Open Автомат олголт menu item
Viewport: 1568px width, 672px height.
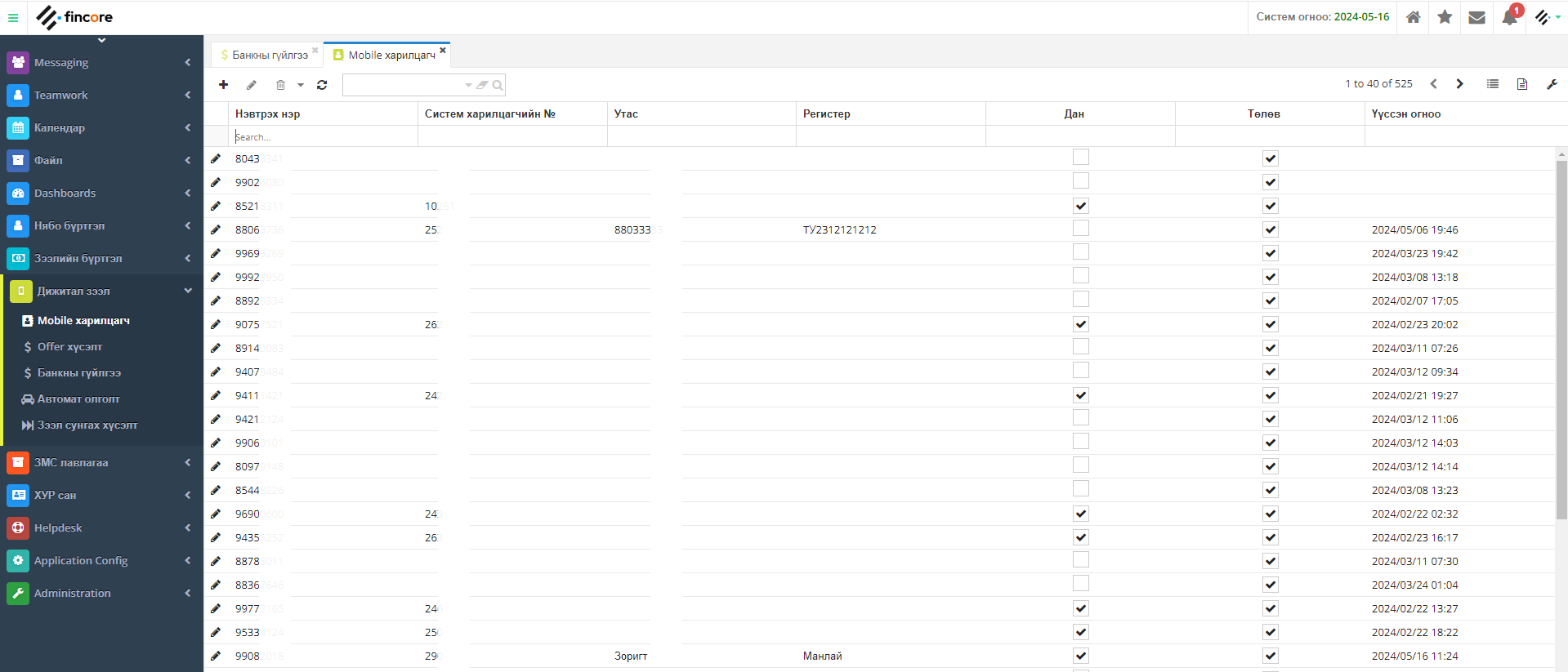click(x=78, y=398)
